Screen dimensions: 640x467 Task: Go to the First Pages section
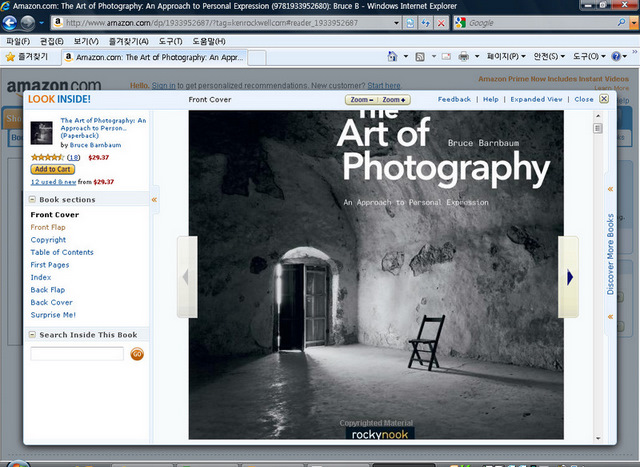[x=50, y=265]
